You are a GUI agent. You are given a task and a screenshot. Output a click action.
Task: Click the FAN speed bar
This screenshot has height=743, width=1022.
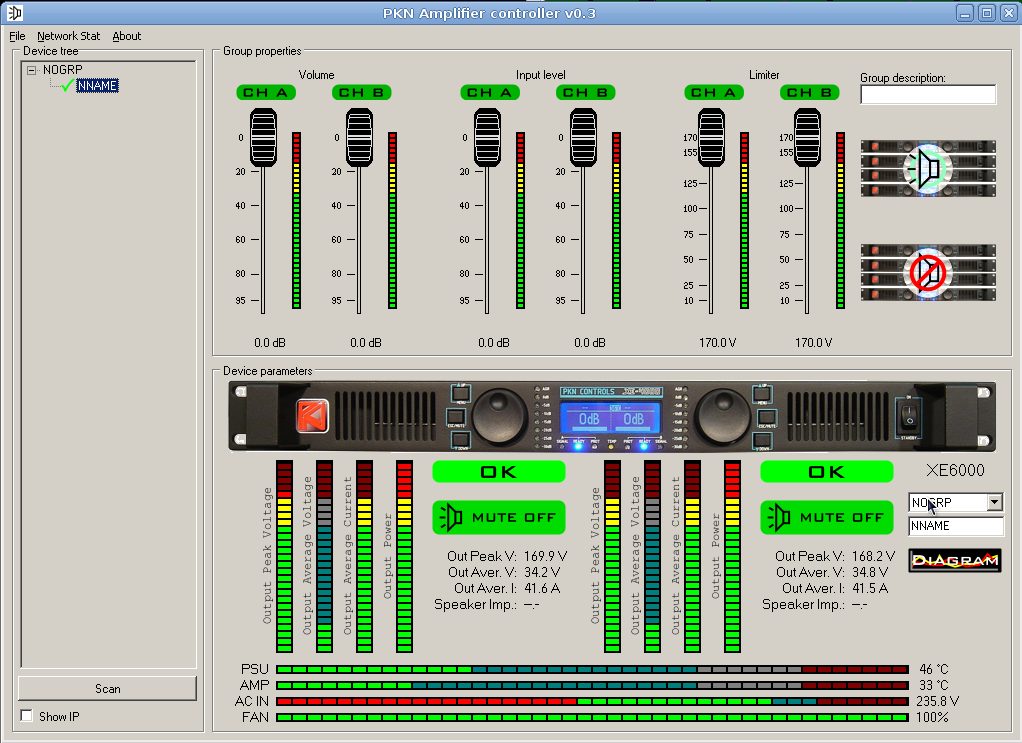click(x=592, y=718)
